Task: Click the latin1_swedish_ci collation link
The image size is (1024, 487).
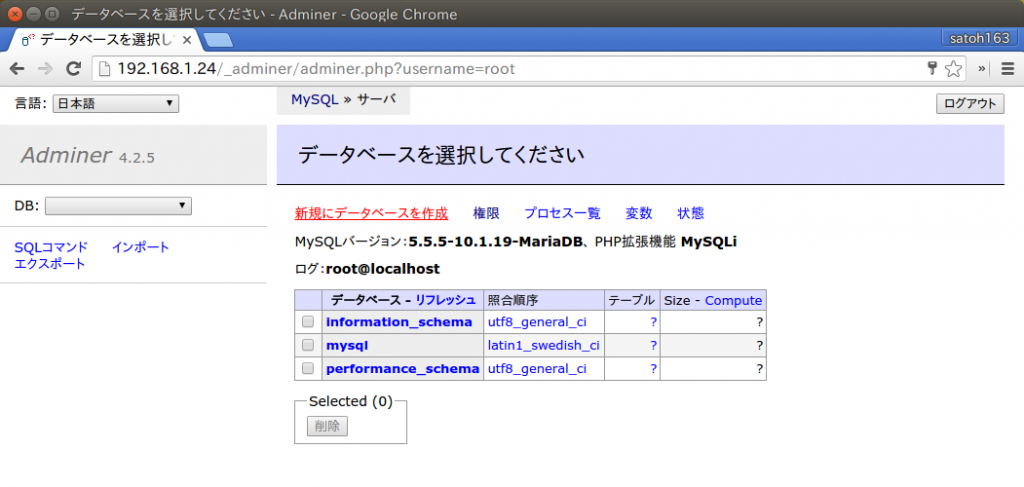Action: (x=543, y=345)
